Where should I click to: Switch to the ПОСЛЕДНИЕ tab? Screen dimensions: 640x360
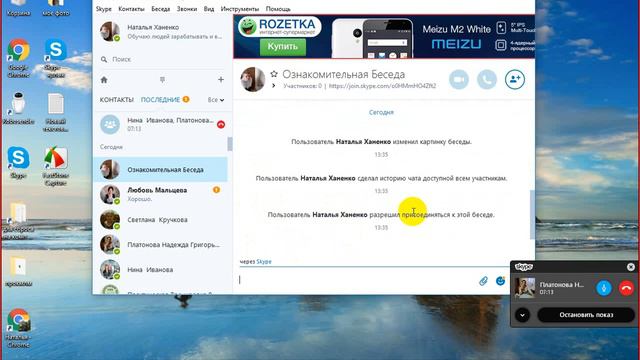coord(160,100)
